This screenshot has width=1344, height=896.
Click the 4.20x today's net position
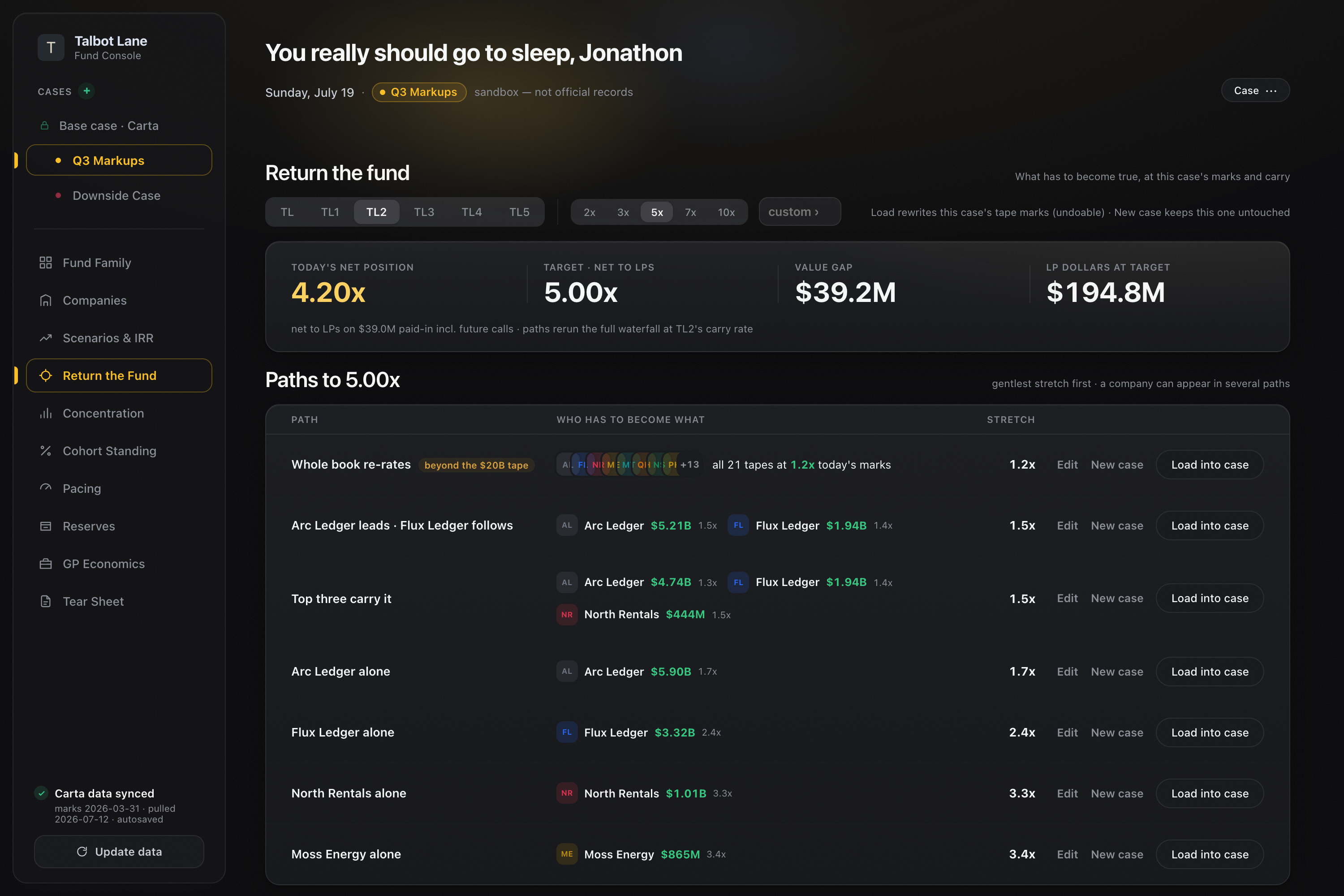(x=328, y=293)
